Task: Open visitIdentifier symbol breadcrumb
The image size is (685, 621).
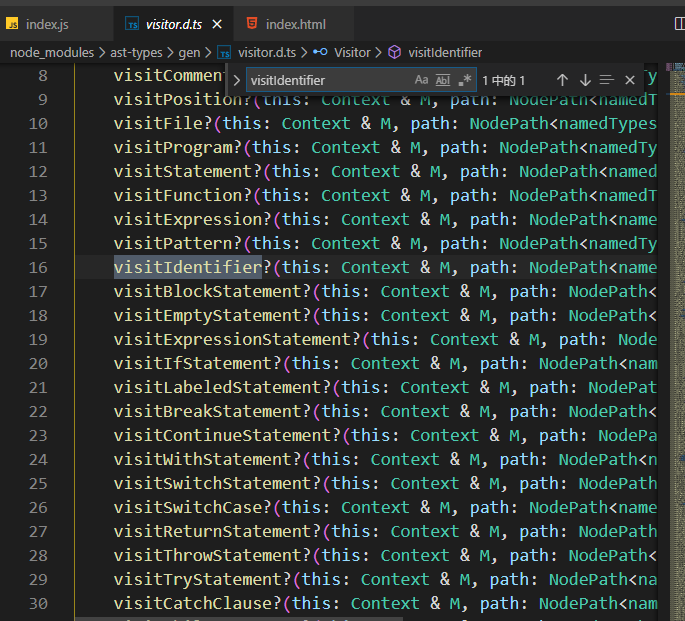Action: point(445,53)
